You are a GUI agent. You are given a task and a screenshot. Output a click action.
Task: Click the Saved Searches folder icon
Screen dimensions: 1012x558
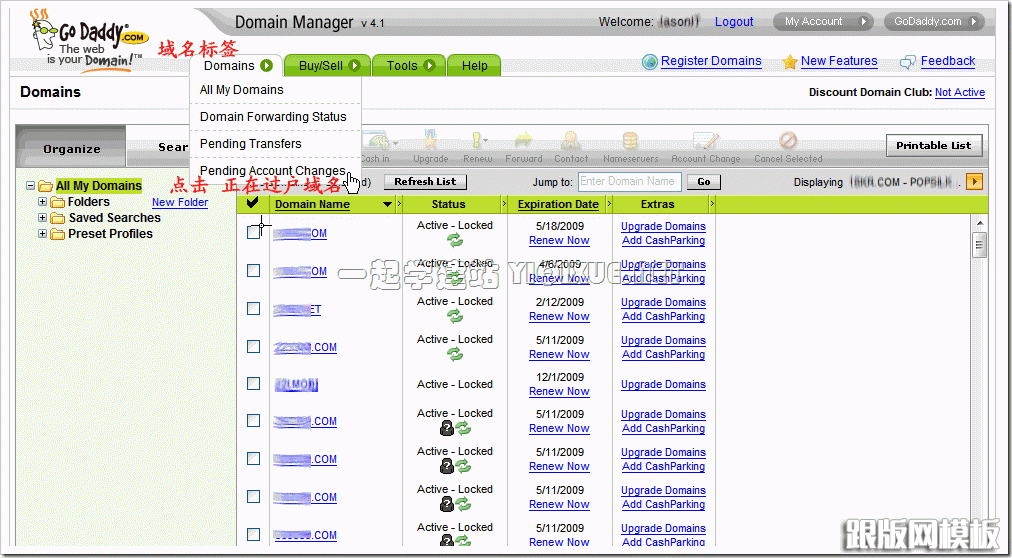click(x=58, y=218)
